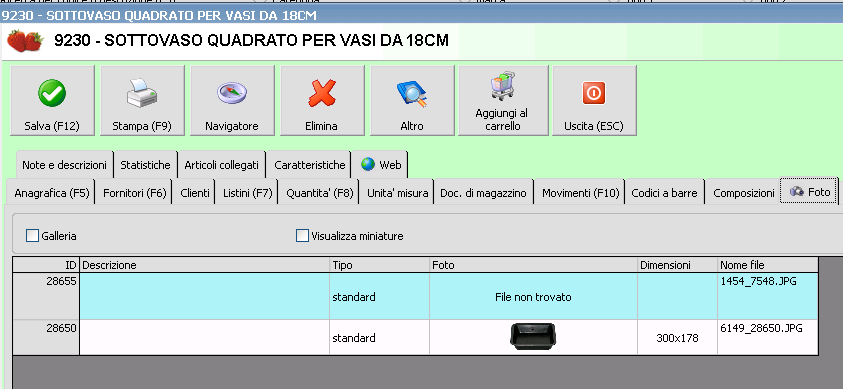
Task: Click the green checkmark Salva icon
Action: (x=52, y=93)
